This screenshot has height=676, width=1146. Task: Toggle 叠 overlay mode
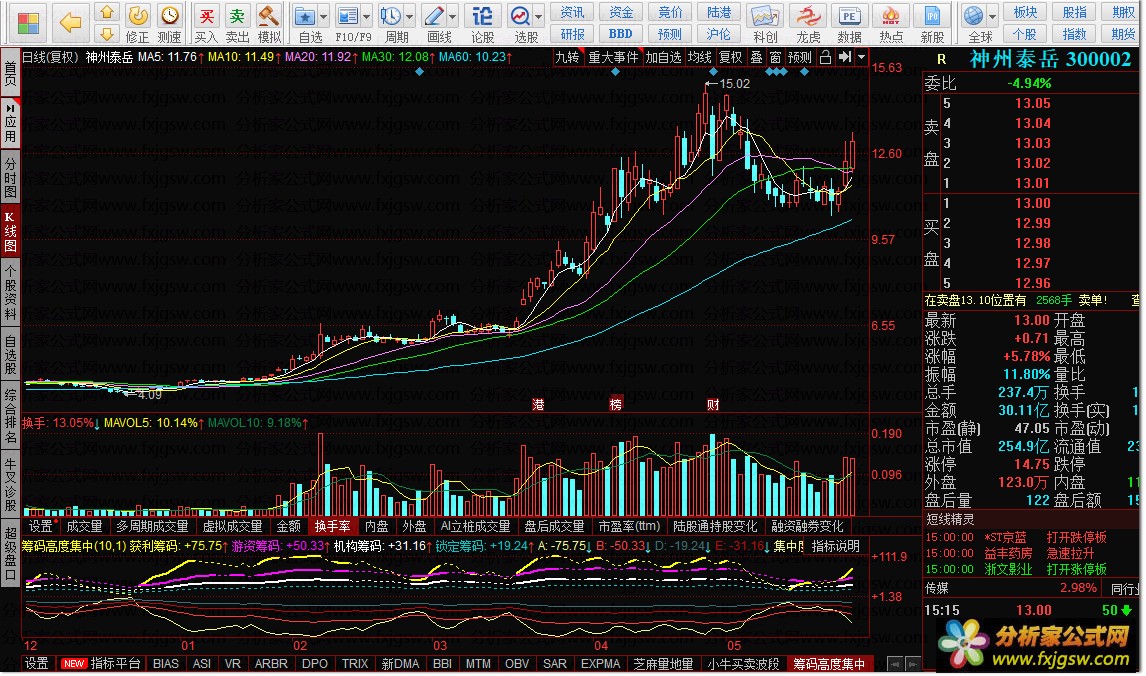tap(756, 57)
